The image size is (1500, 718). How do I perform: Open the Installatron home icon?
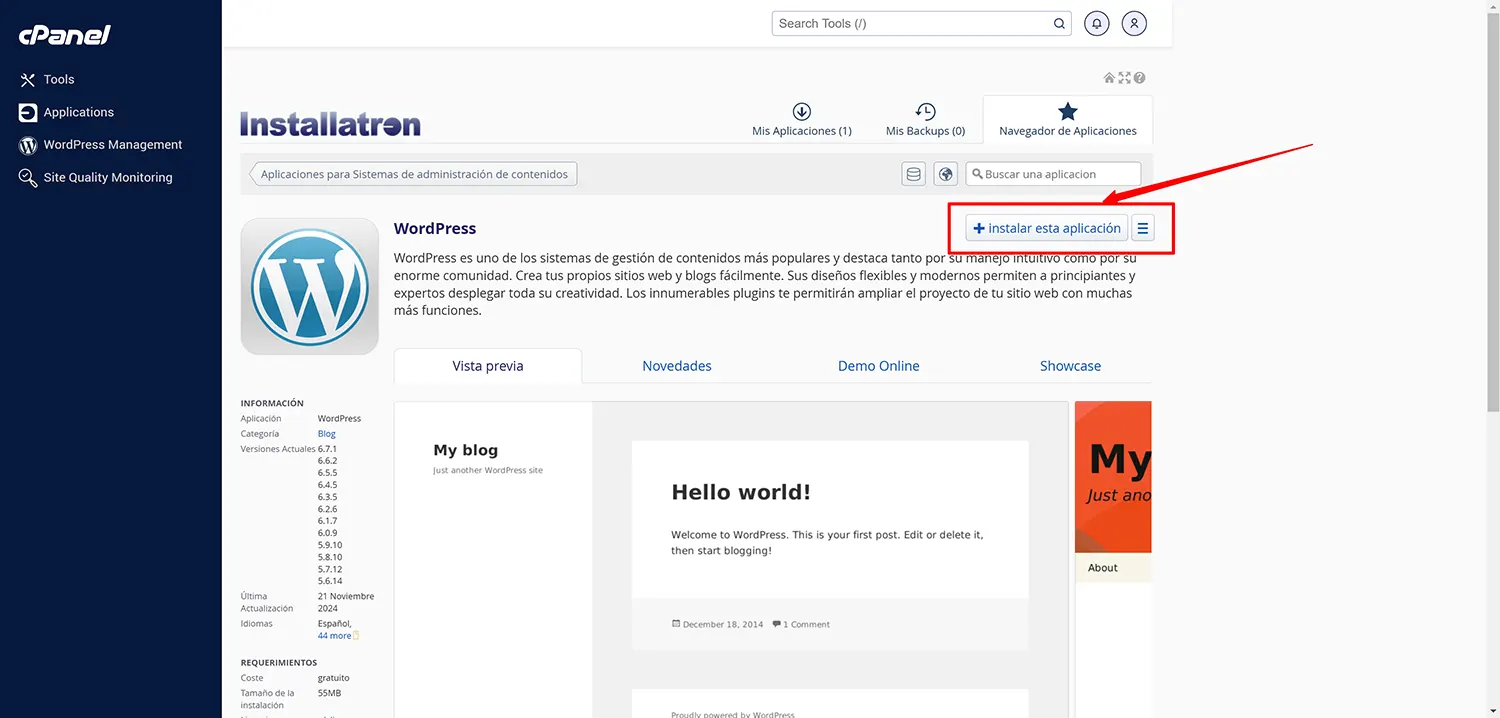[x=1109, y=77]
